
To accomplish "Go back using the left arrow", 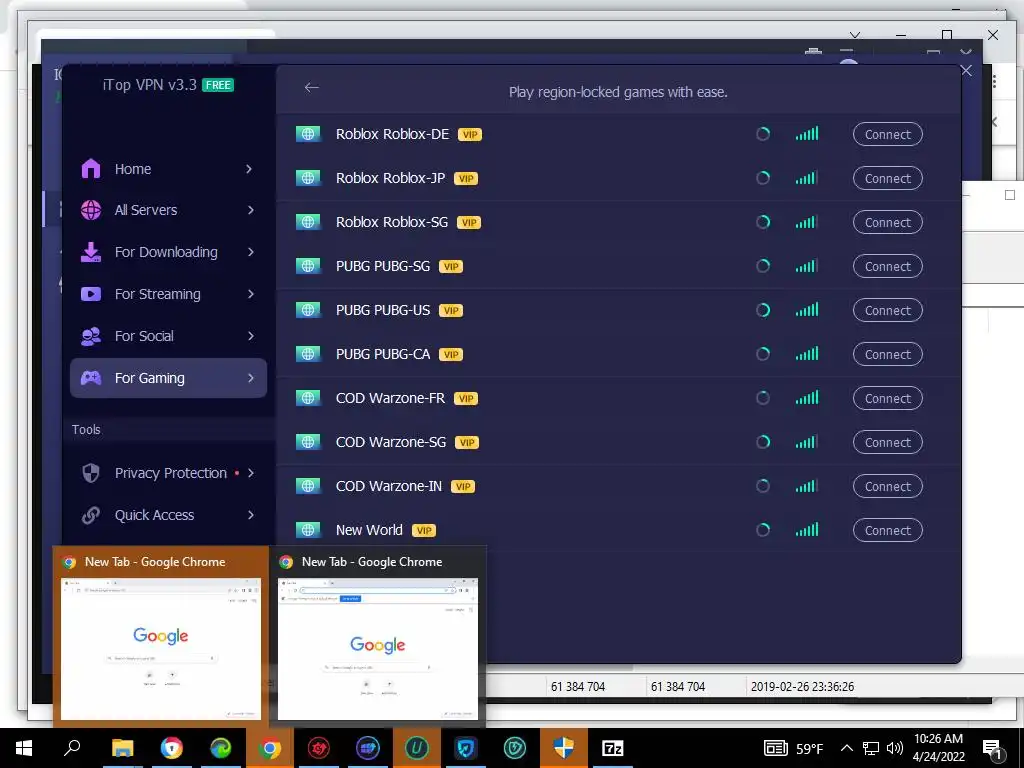I will point(312,88).
